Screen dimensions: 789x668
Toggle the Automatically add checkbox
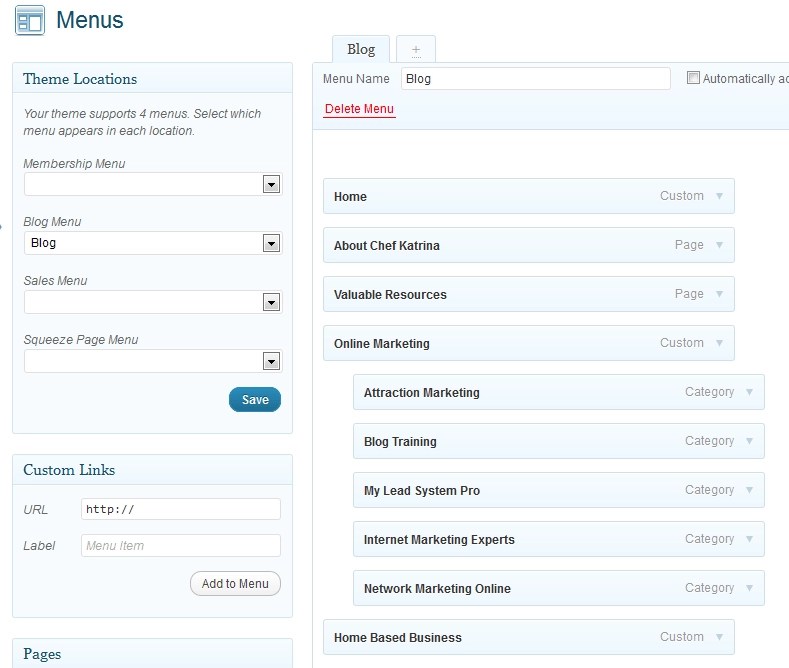[693, 77]
